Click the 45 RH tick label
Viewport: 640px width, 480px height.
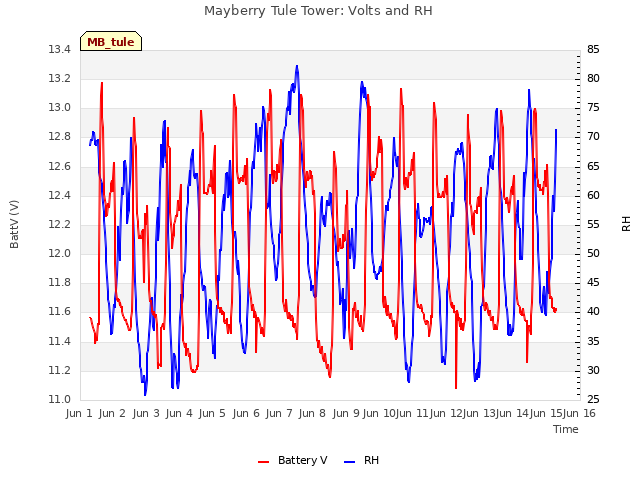593,282
